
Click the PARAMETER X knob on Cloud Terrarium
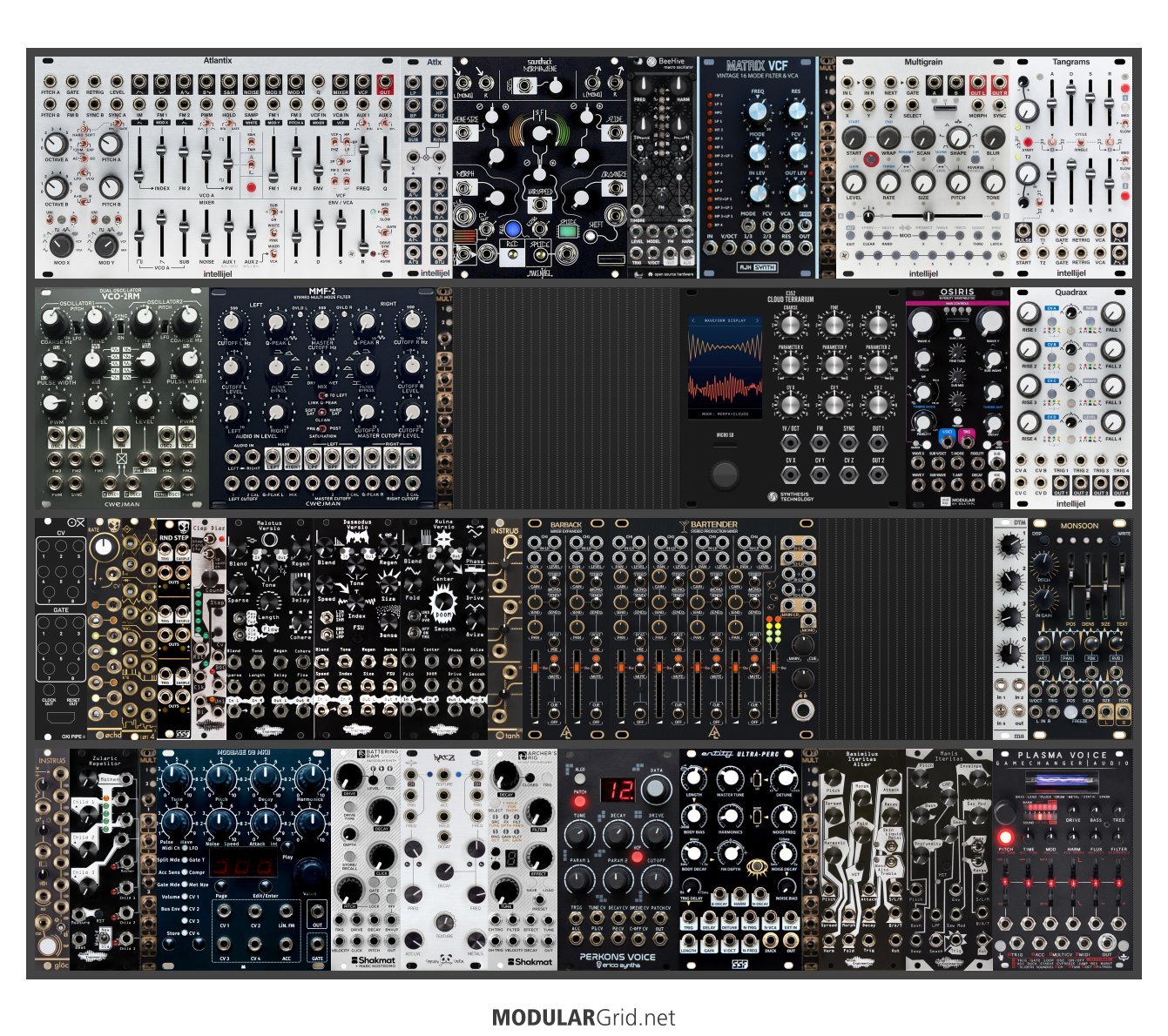[x=791, y=366]
